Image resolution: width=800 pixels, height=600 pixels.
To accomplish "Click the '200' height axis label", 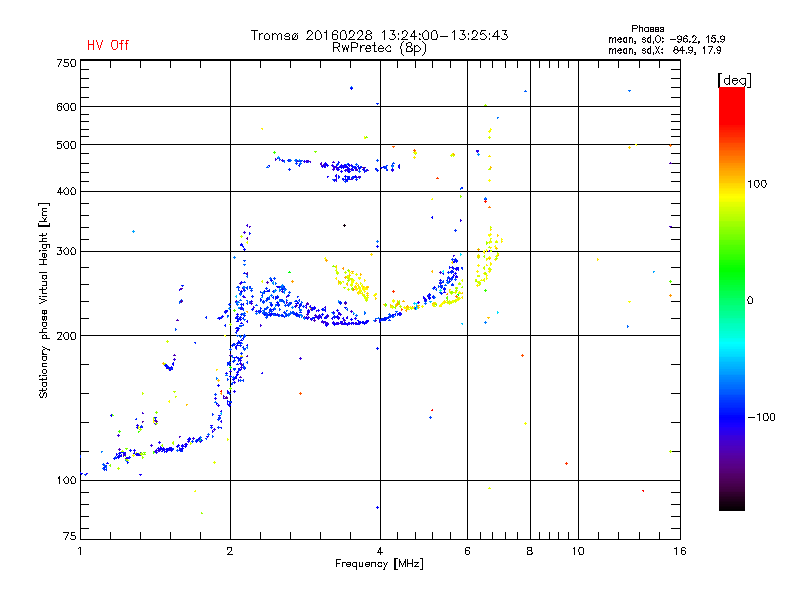I will click(66, 336).
